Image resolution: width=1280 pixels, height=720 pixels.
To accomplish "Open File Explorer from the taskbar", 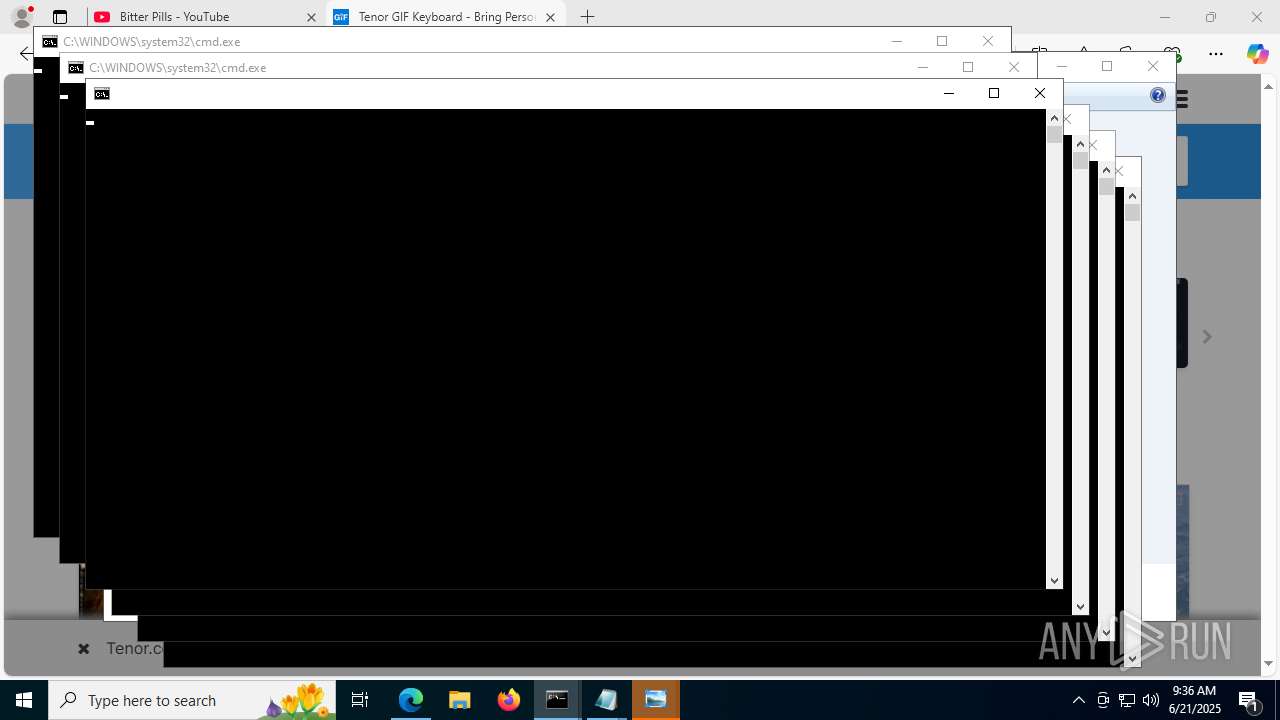I will [x=460, y=700].
